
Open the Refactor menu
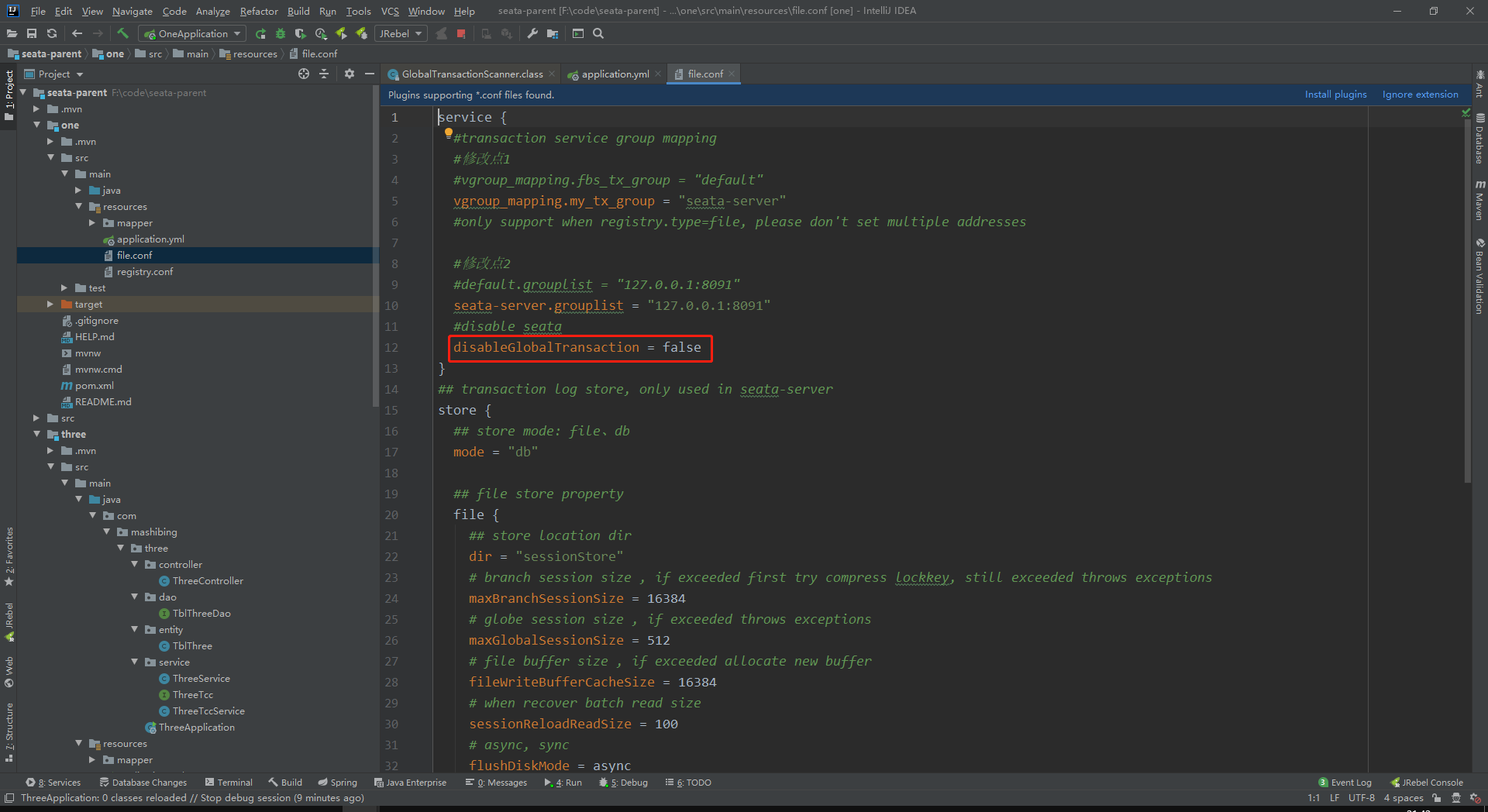(x=259, y=11)
